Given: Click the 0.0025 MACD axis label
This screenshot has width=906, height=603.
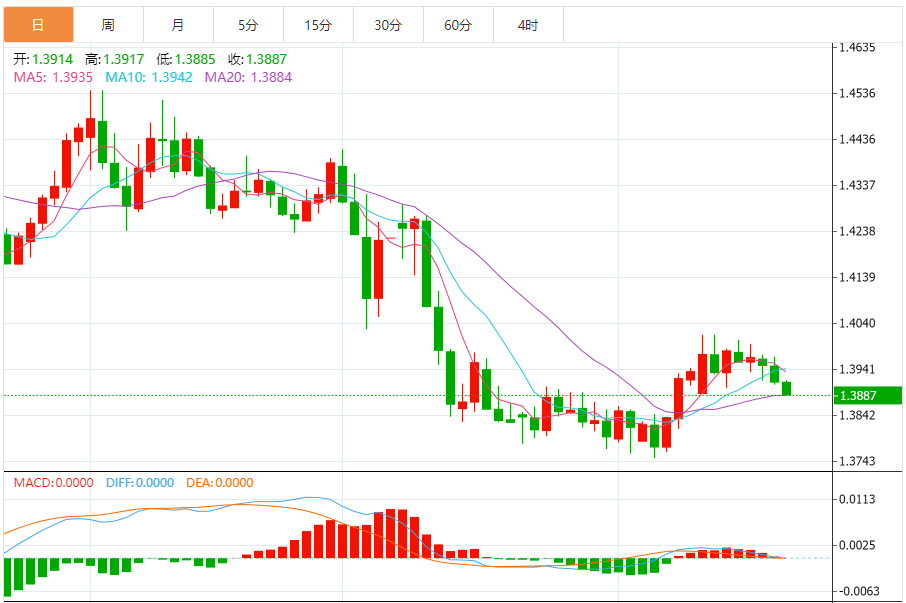Looking at the screenshot, I should 857,545.
